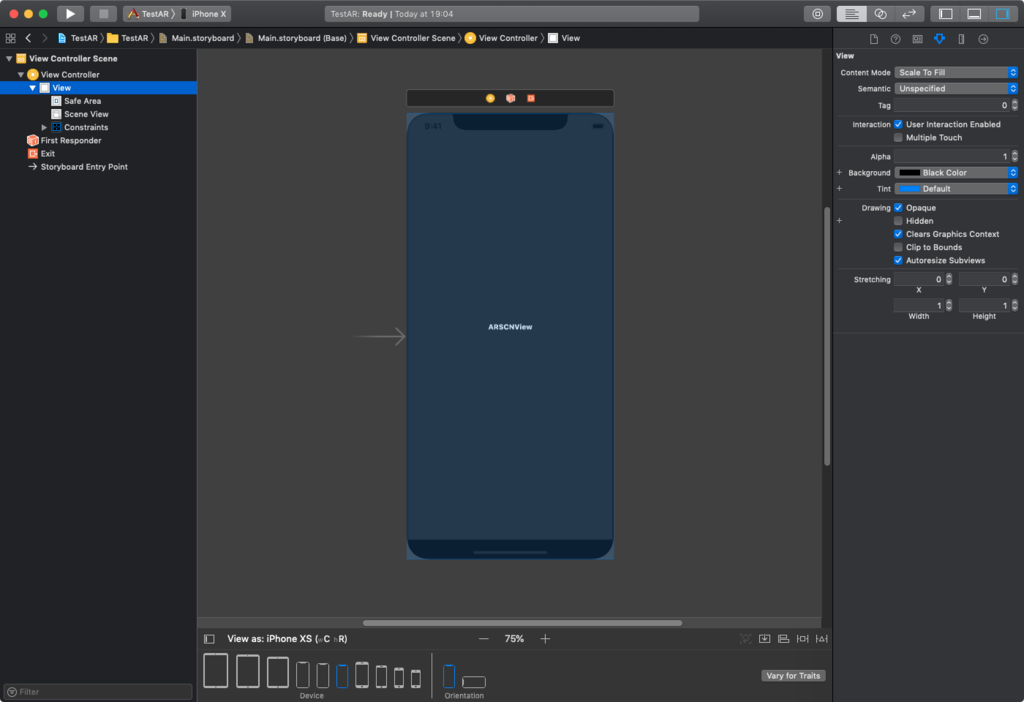1024x702 pixels.
Task: Select landscape orientation
Action: point(473,682)
